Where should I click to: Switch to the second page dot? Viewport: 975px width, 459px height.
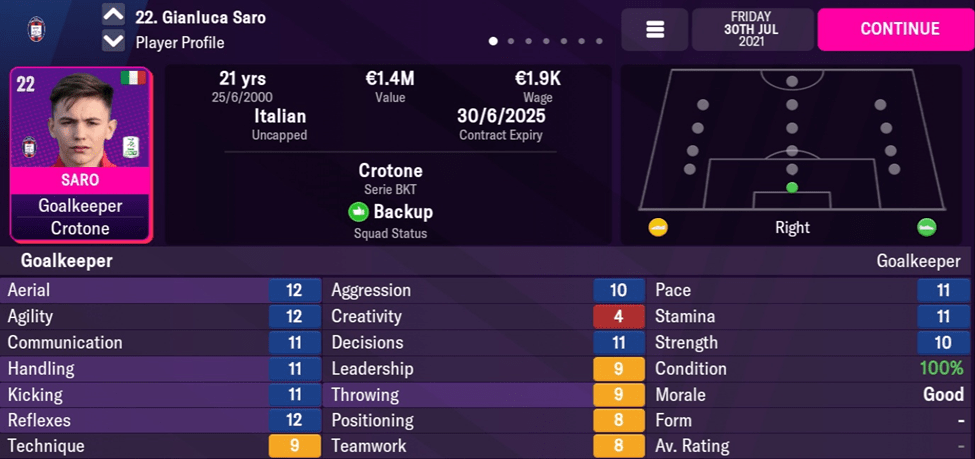(x=511, y=42)
